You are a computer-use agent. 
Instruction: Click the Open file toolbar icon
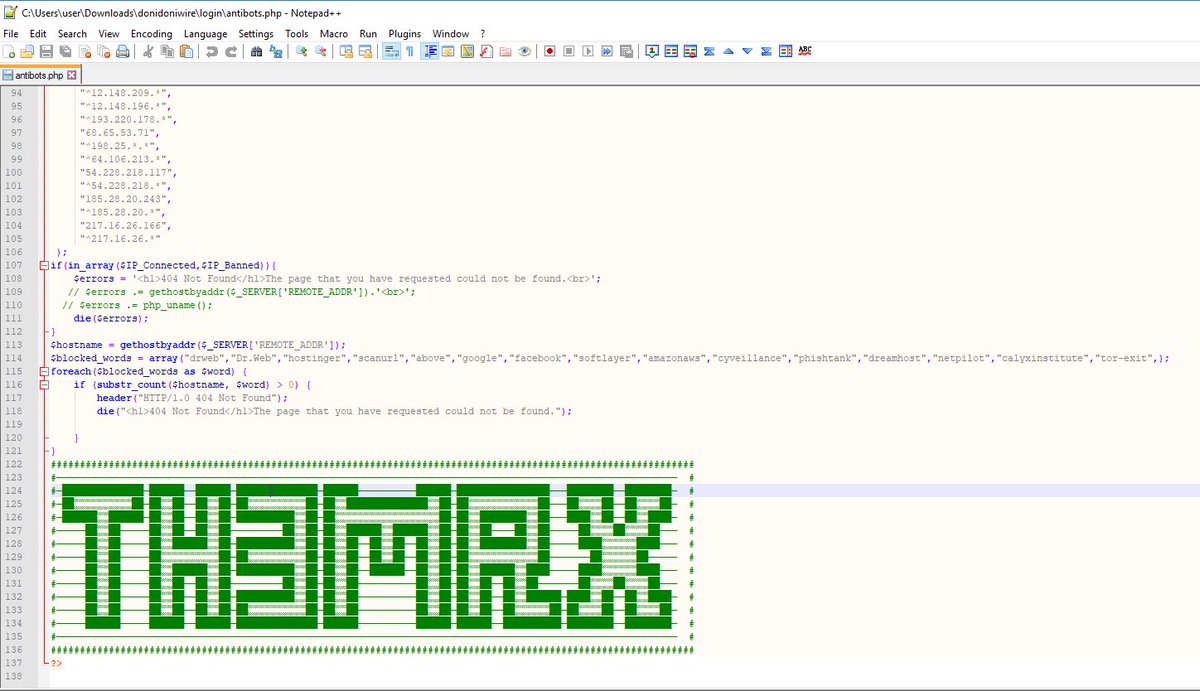(x=27, y=51)
